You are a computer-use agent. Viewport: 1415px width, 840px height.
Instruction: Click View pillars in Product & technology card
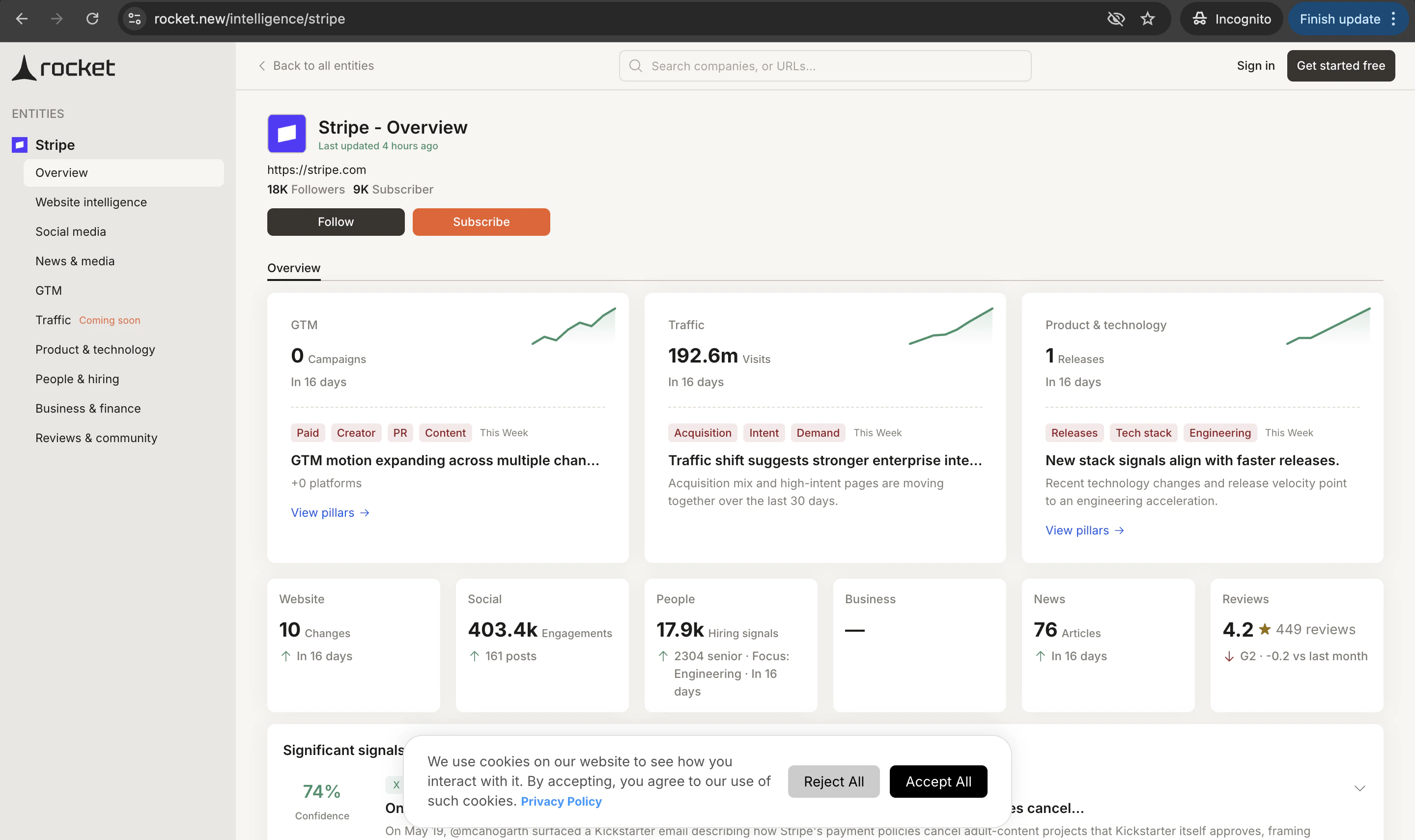pos(1084,530)
